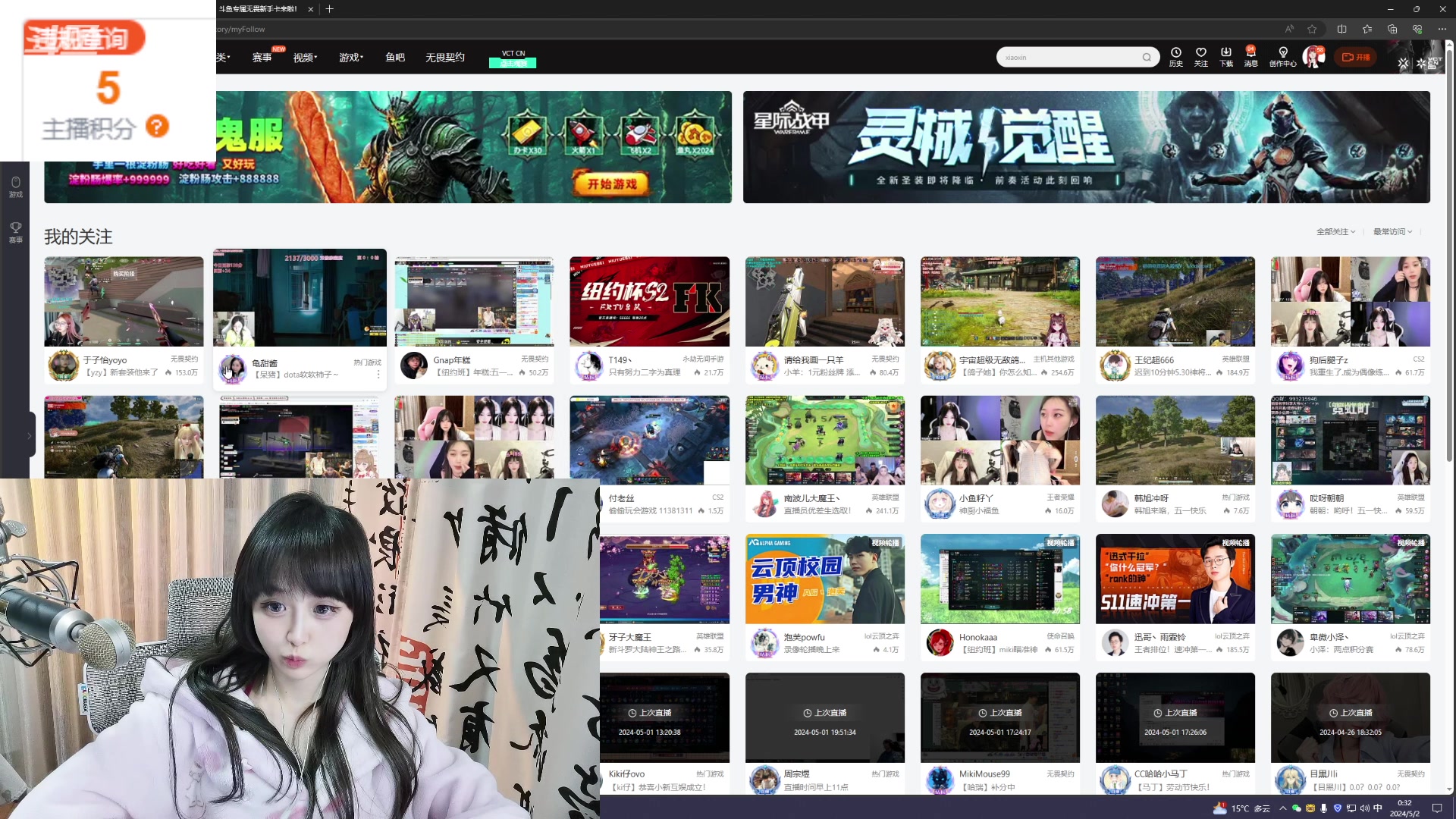This screenshot has height=819, width=1456.
Task: Add page to favorites star icon
Action: (1312, 29)
